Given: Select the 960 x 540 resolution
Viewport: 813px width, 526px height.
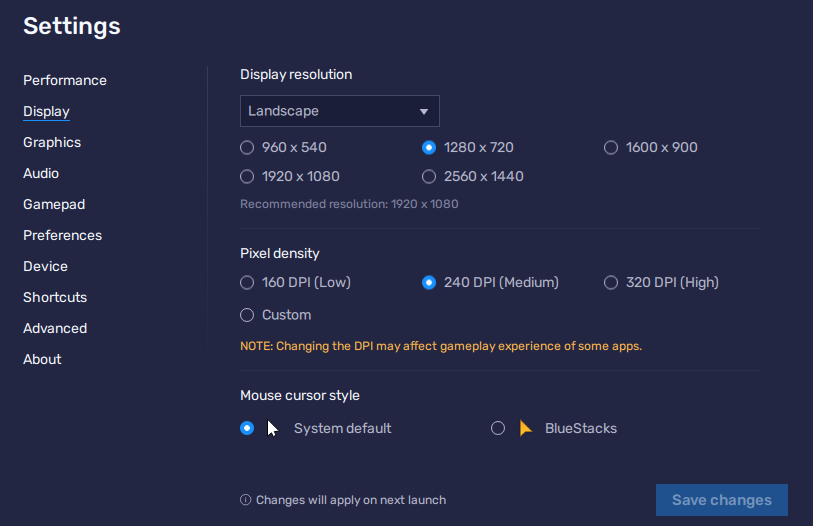Looking at the screenshot, I should (x=247, y=148).
